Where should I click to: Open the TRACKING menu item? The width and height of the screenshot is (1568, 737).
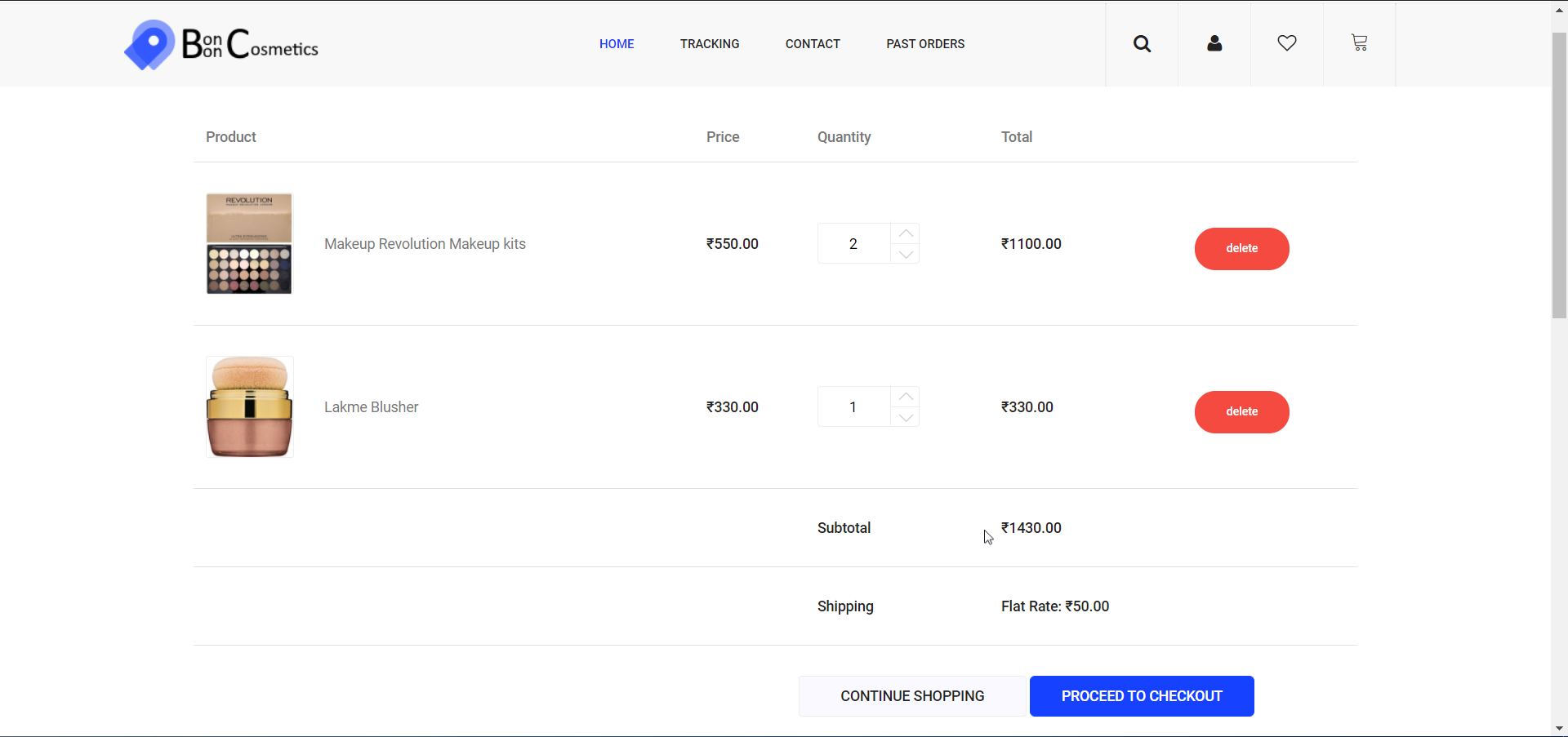click(710, 44)
